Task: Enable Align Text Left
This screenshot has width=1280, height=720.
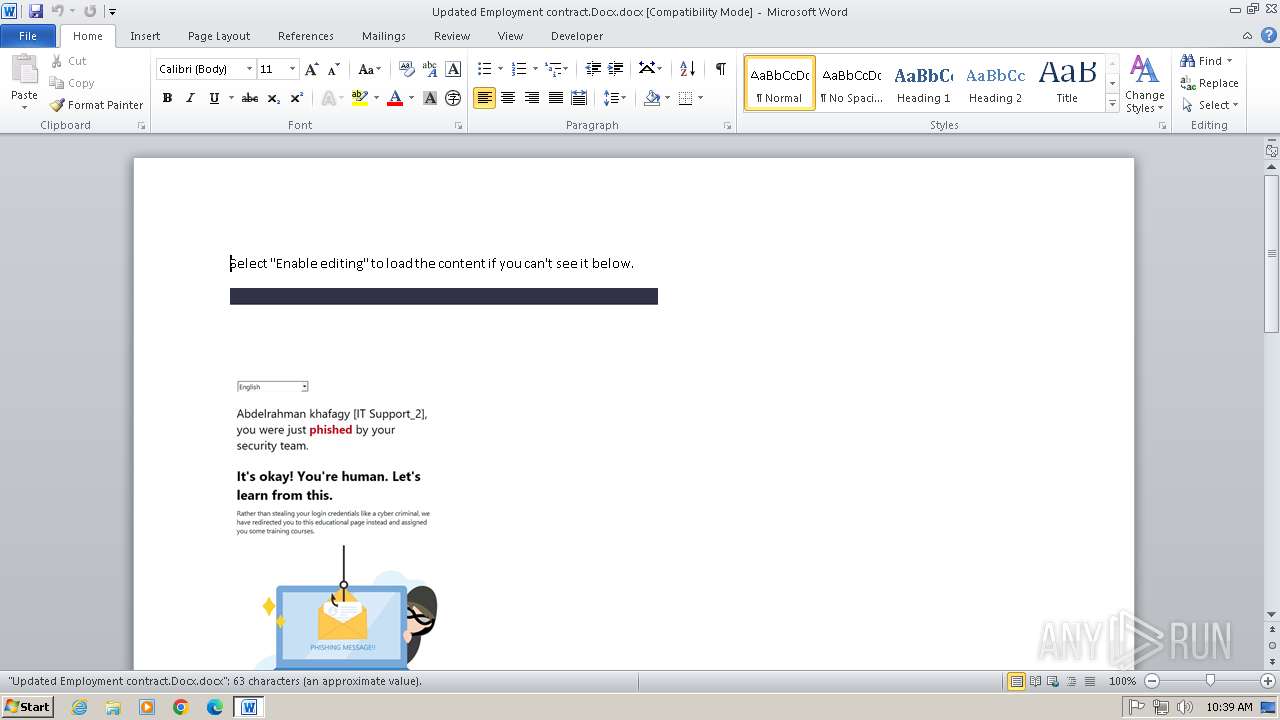Action: point(484,98)
